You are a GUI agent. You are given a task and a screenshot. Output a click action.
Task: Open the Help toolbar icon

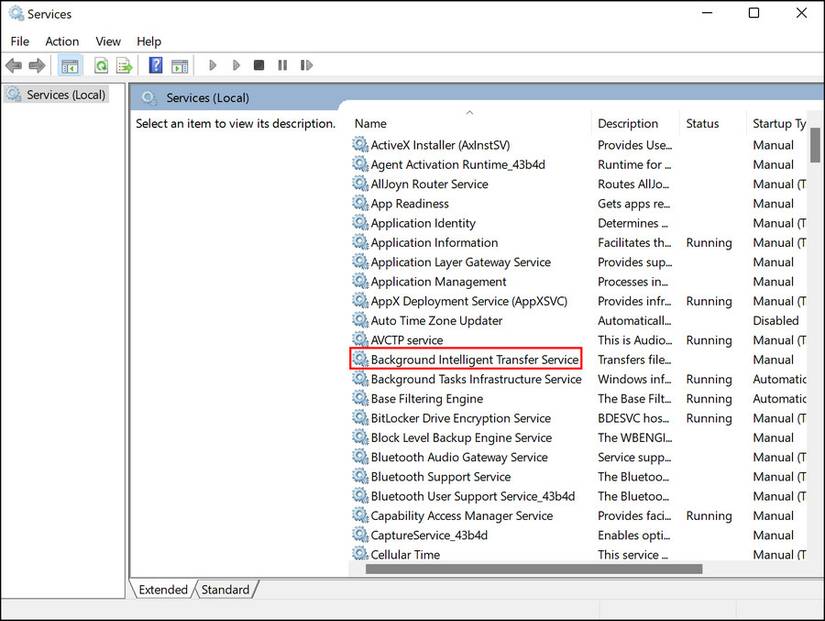156,65
